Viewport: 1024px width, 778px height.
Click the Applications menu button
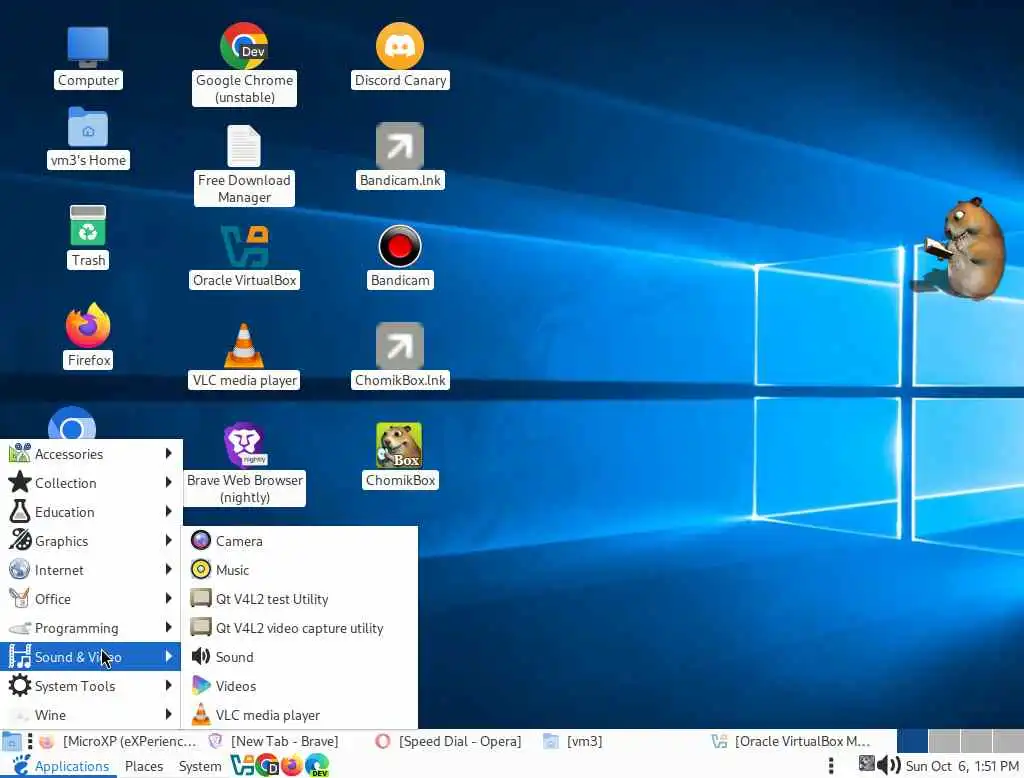tap(61, 766)
